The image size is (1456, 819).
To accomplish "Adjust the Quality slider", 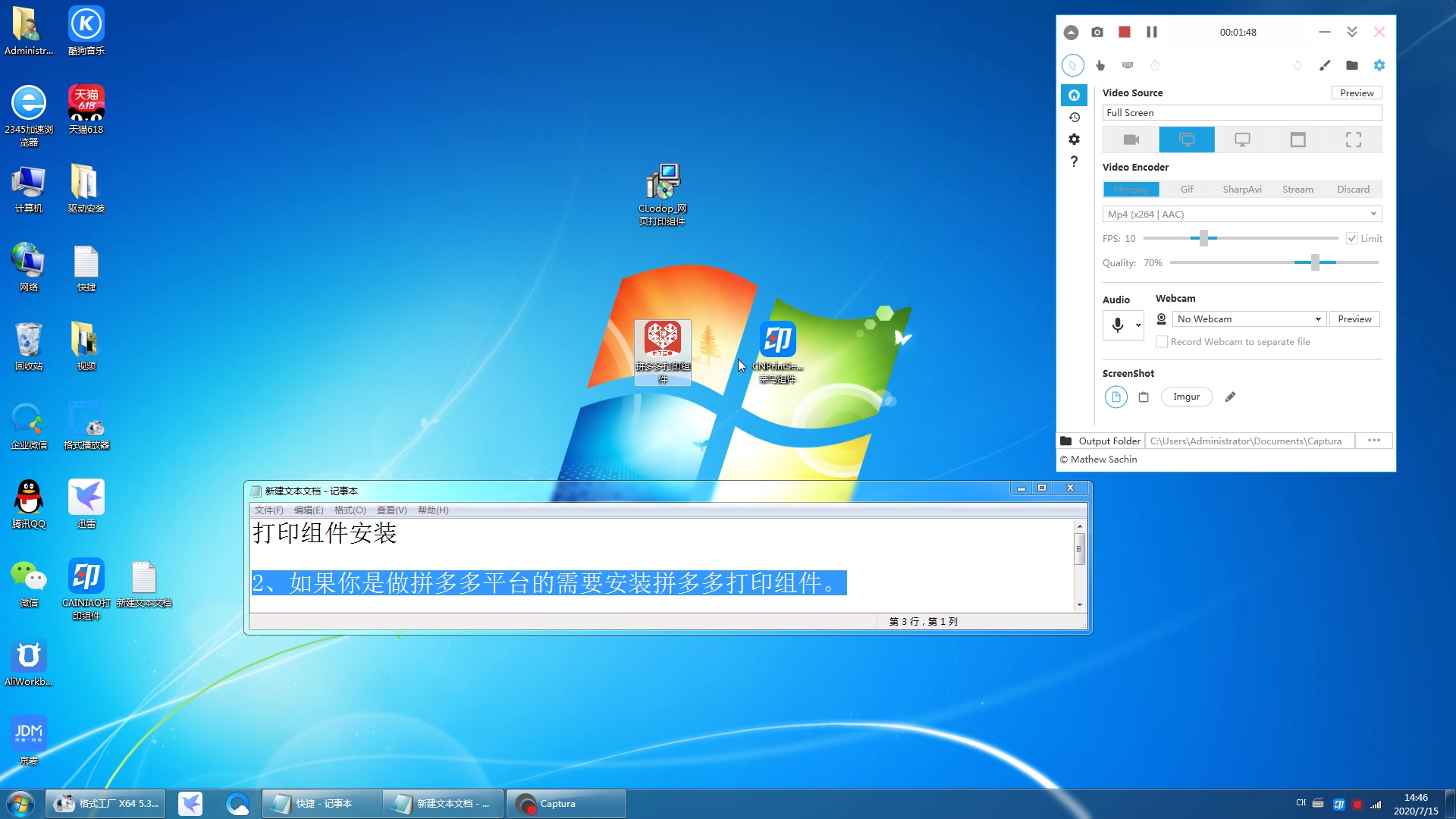I will pyautogui.click(x=1315, y=262).
